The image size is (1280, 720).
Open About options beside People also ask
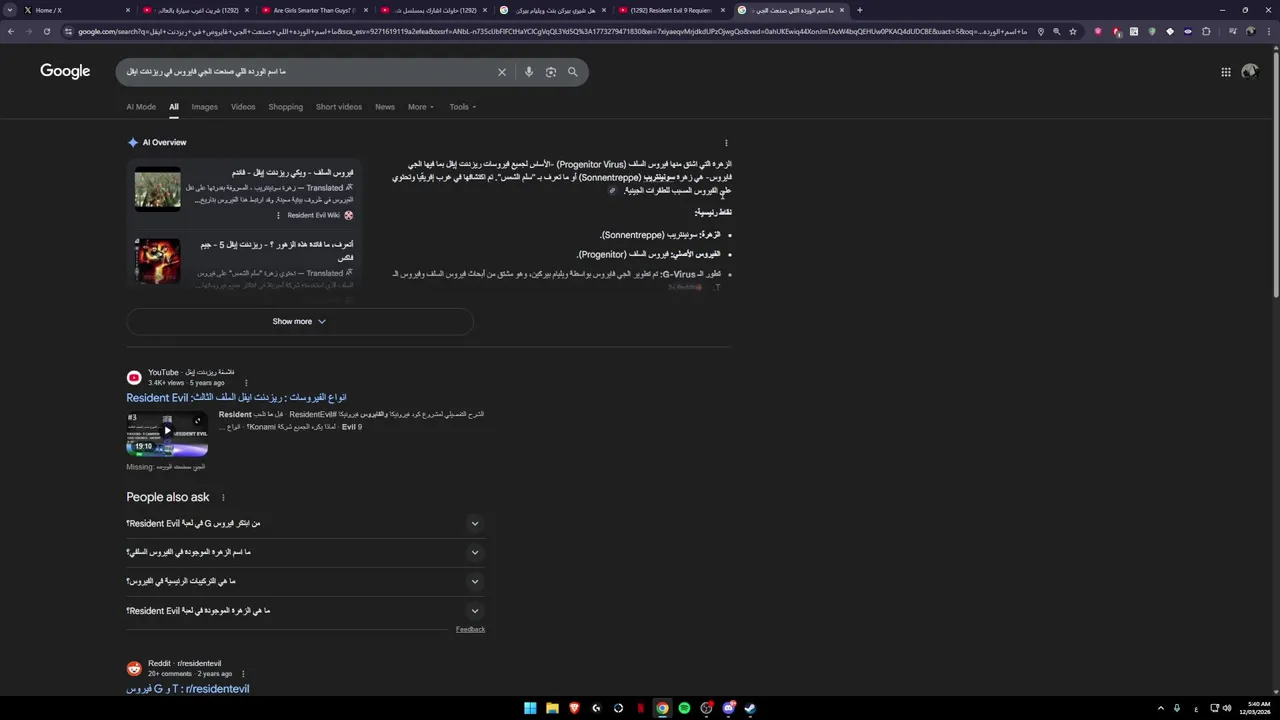click(223, 498)
